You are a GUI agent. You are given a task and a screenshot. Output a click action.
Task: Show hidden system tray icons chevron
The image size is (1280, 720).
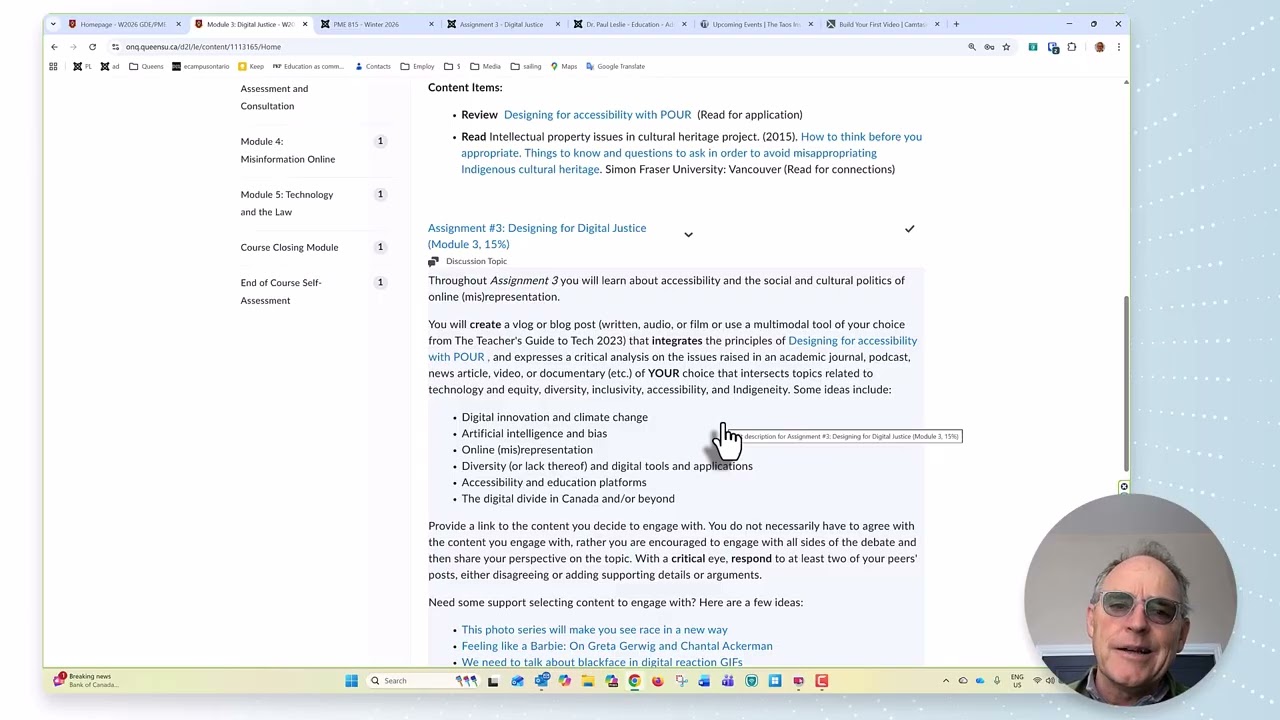tap(945, 681)
